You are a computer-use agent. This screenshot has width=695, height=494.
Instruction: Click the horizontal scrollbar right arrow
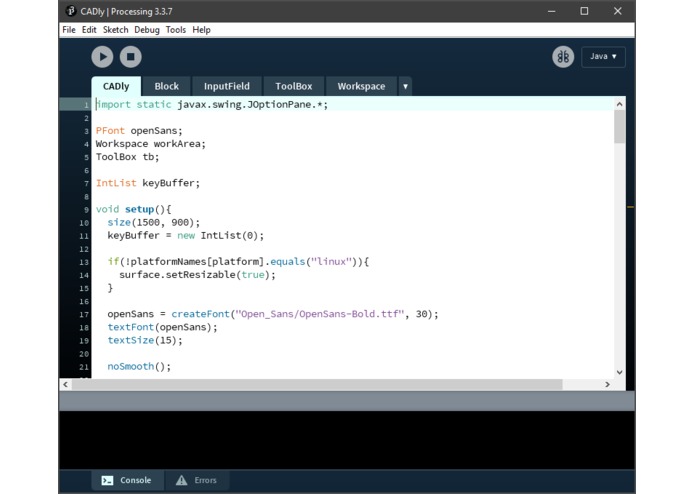(607, 385)
